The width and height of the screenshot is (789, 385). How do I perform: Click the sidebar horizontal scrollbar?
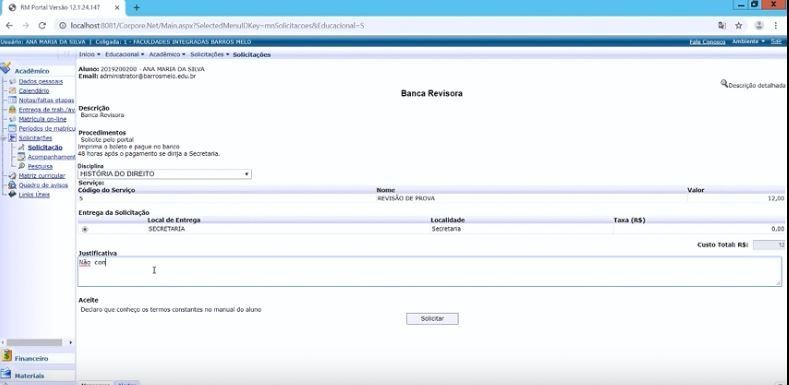[x=34, y=342]
